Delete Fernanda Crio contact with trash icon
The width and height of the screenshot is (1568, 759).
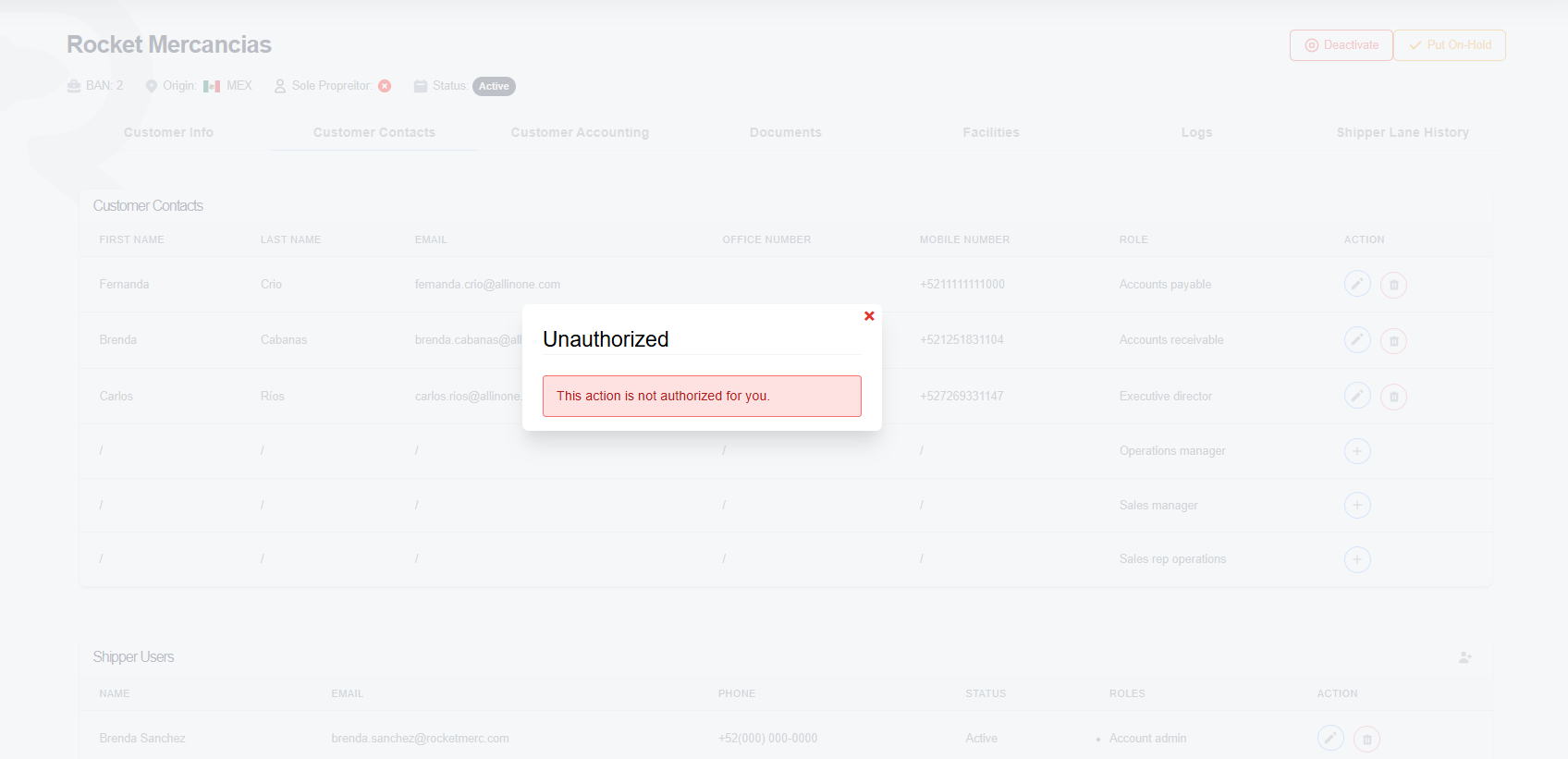click(1394, 285)
